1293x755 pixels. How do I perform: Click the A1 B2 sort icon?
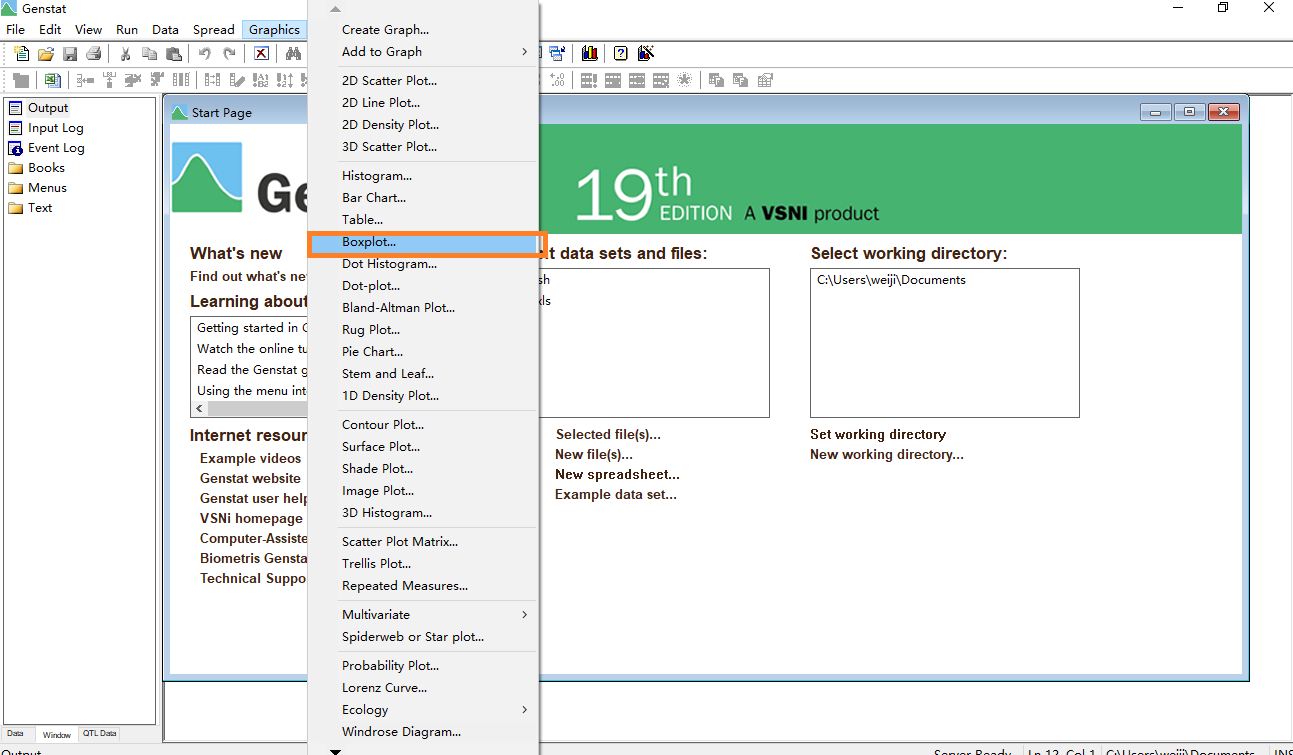[260, 80]
